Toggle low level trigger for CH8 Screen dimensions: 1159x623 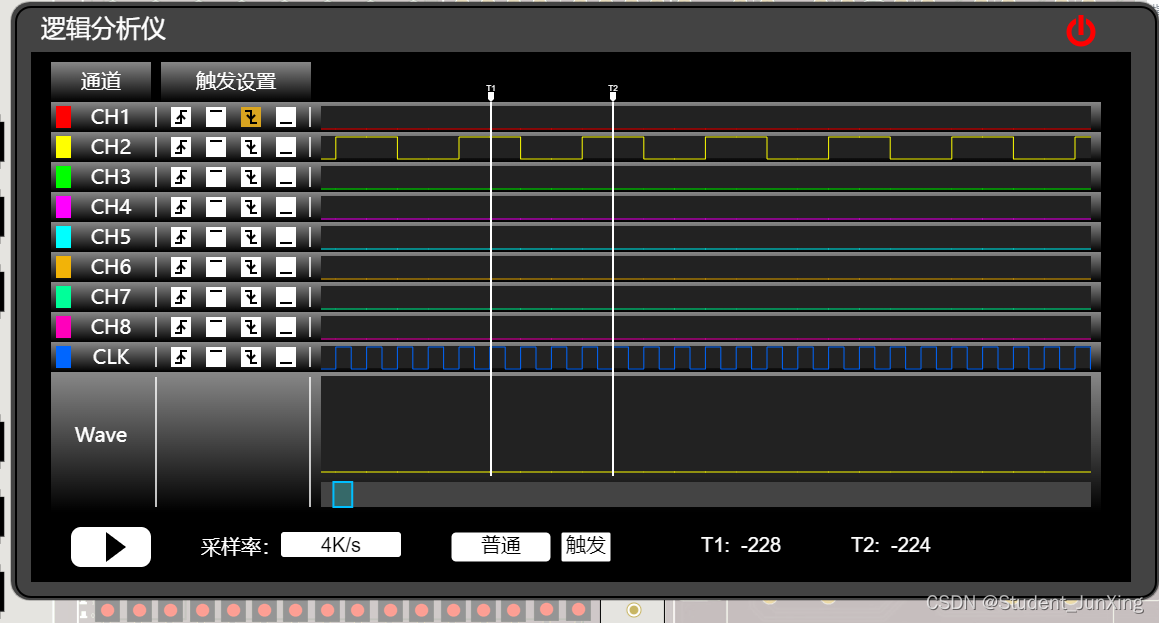tap(286, 327)
